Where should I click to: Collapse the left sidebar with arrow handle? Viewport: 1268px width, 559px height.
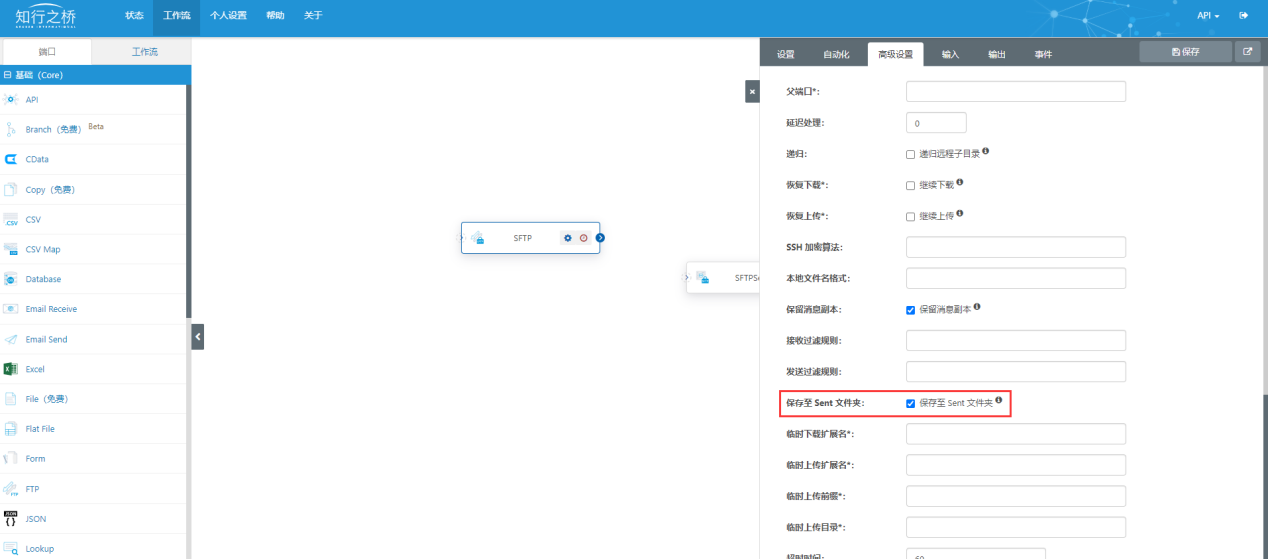coord(197,338)
